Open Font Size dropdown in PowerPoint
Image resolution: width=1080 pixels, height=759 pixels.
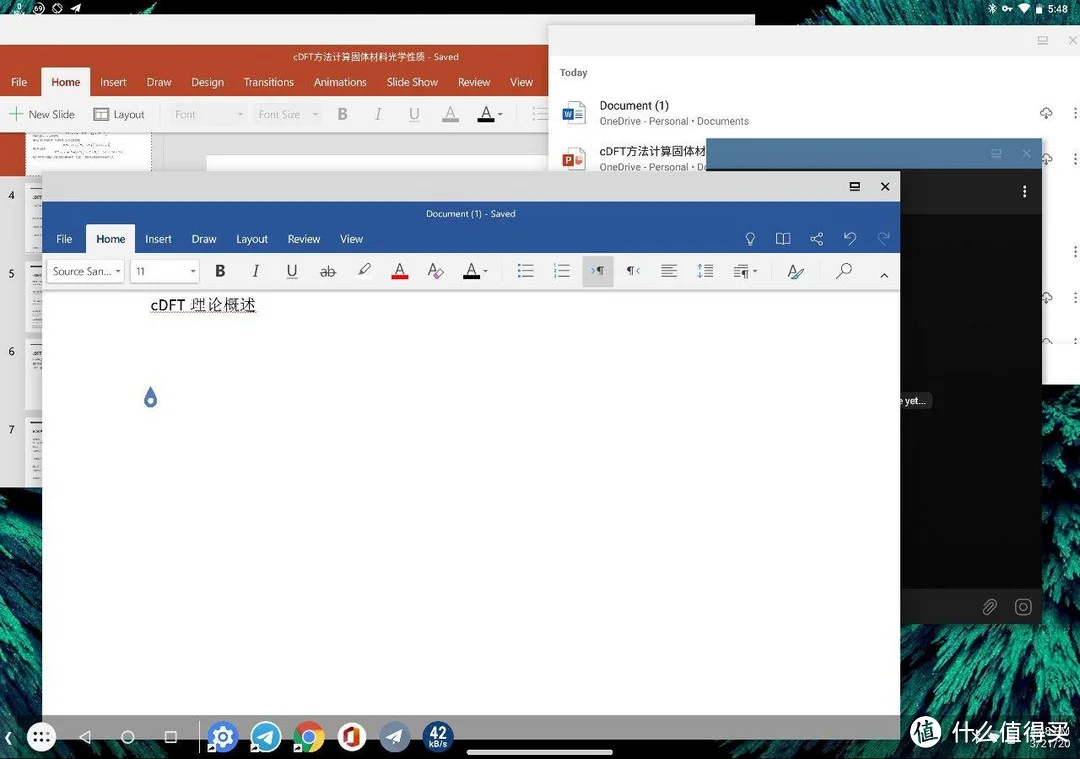pos(288,114)
